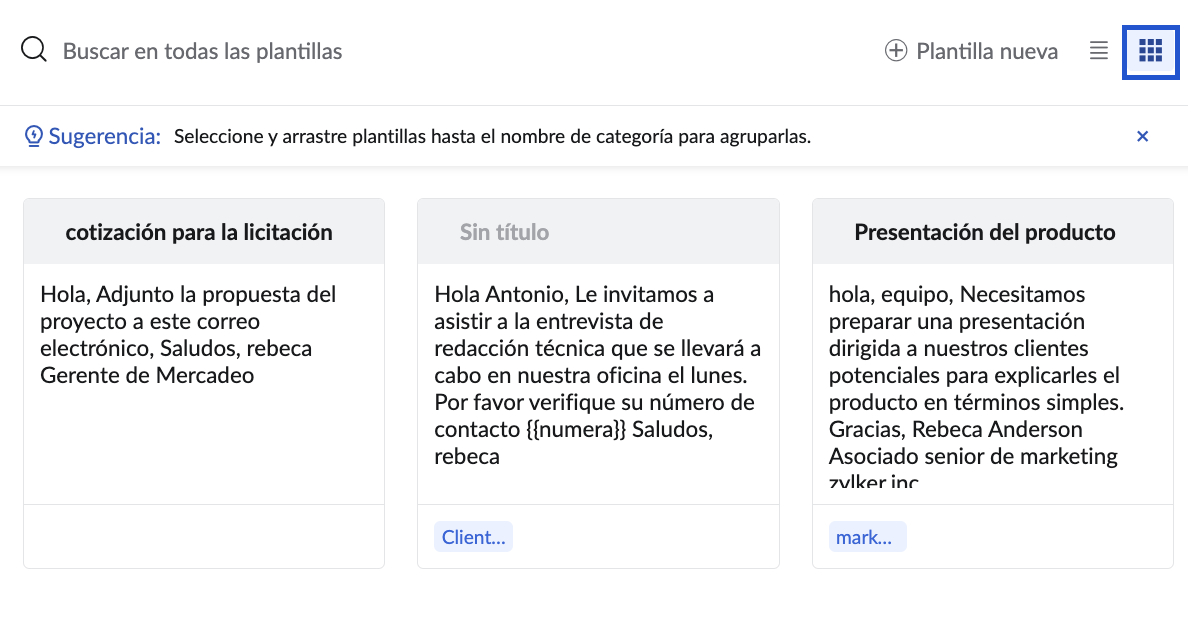This screenshot has height=620, width=1188.
Task: Click the Sugerencia label text
Action: [x=105, y=136]
